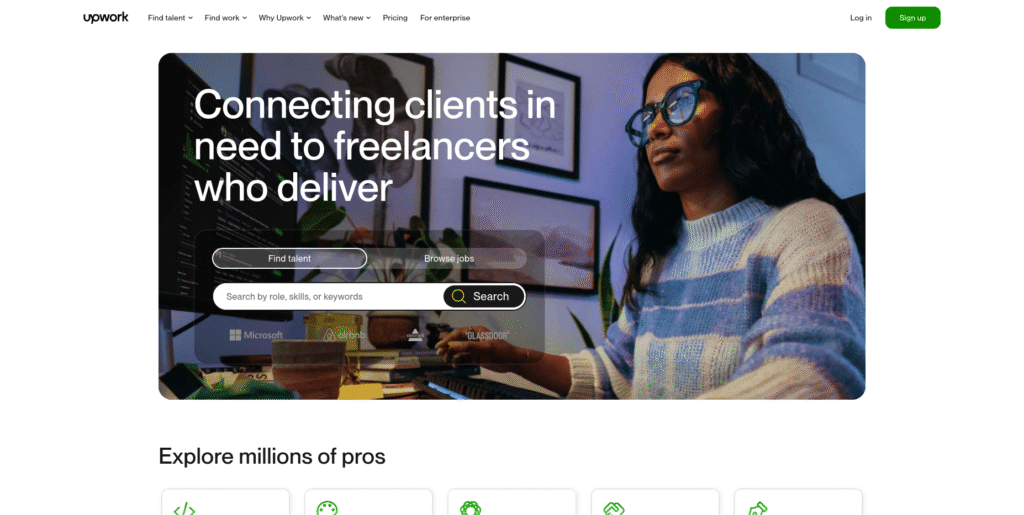The width and height of the screenshot is (1024, 515).
Task: Expand the Find work navigation dropdown
Action: (x=225, y=18)
